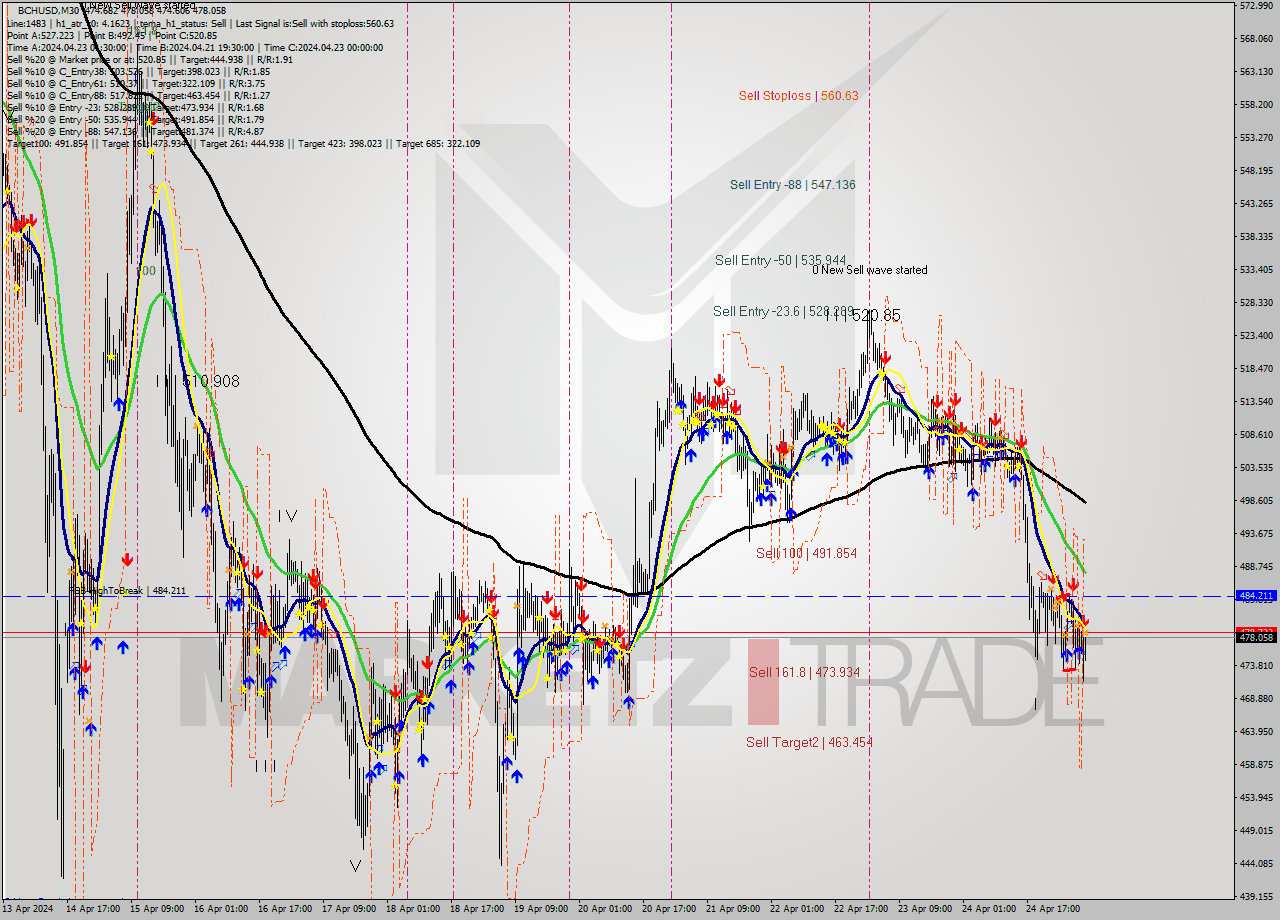Image resolution: width=1280 pixels, height=920 pixels.
Task: Click the black 478.058 current price tag
Action: (x=1256, y=637)
